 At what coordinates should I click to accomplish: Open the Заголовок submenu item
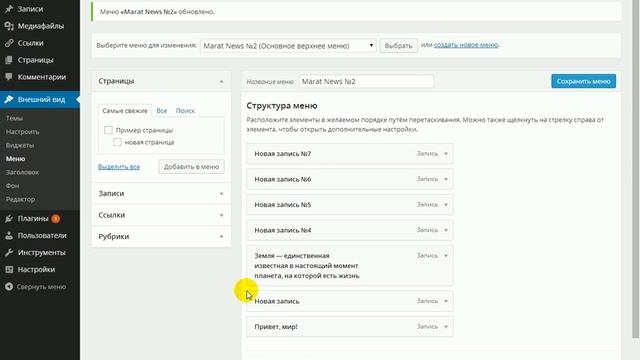(22, 172)
